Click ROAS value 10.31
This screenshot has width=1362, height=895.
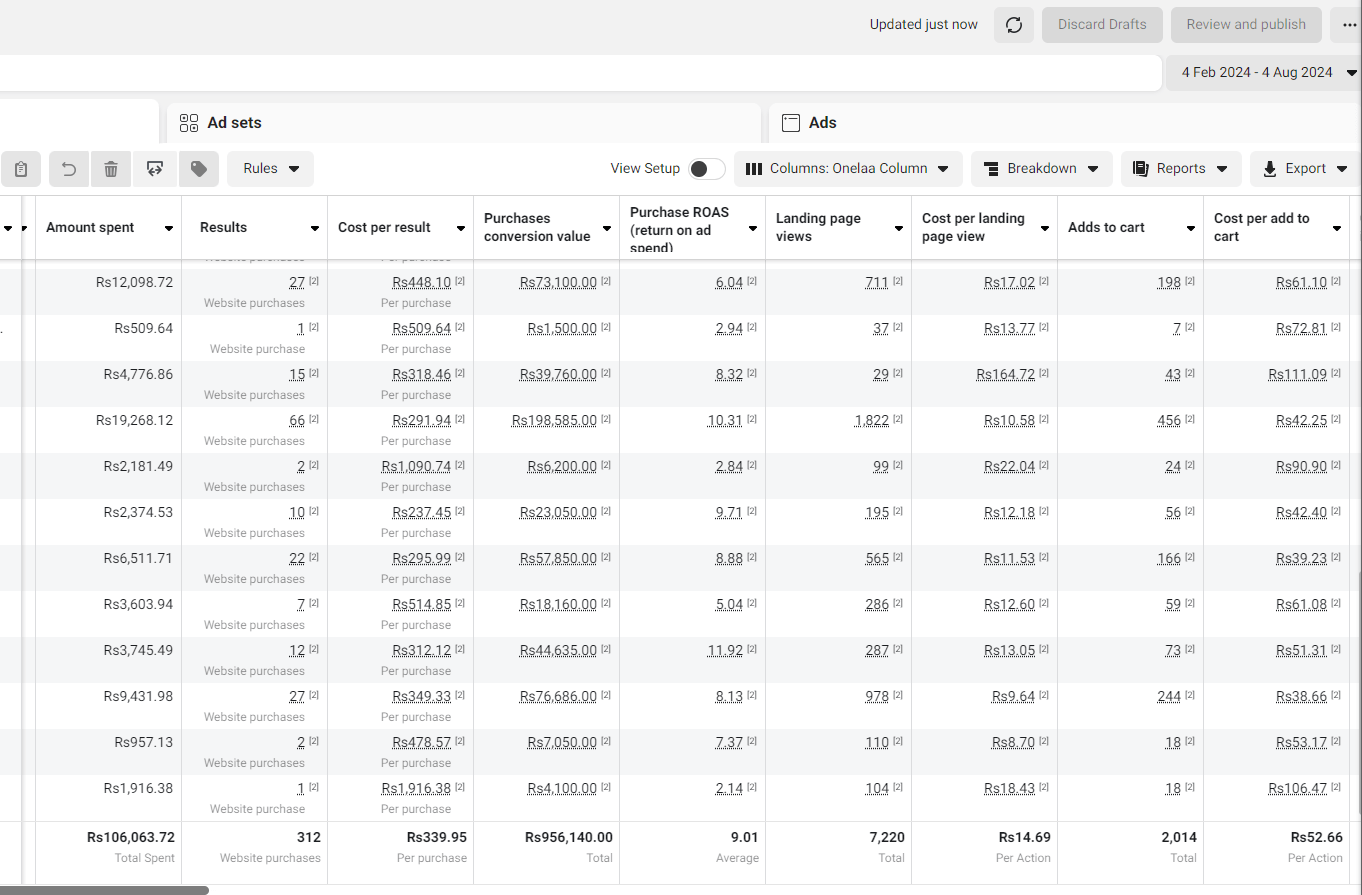pos(725,421)
